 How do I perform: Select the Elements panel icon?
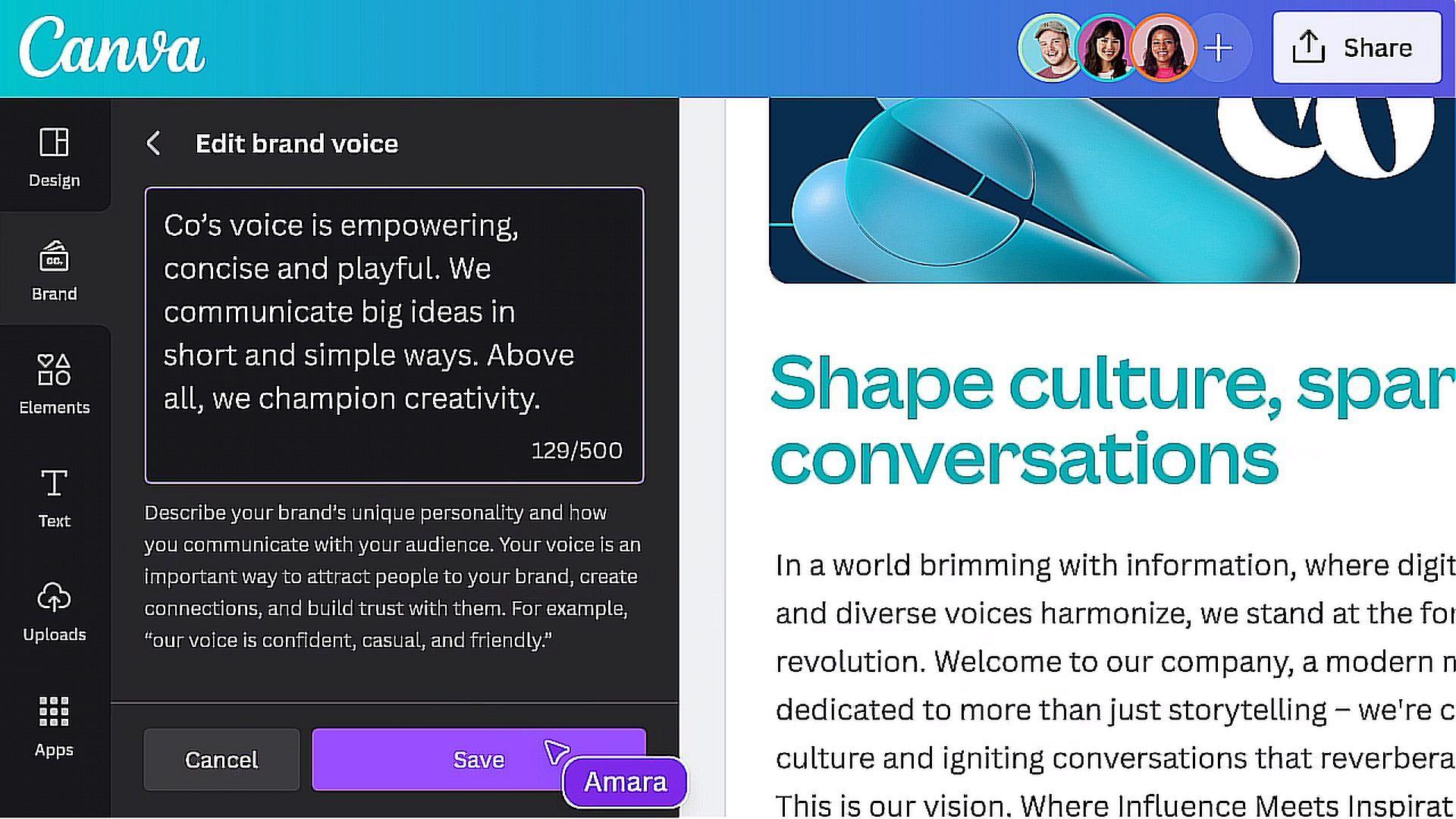pyautogui.click(x=55, y=384)
